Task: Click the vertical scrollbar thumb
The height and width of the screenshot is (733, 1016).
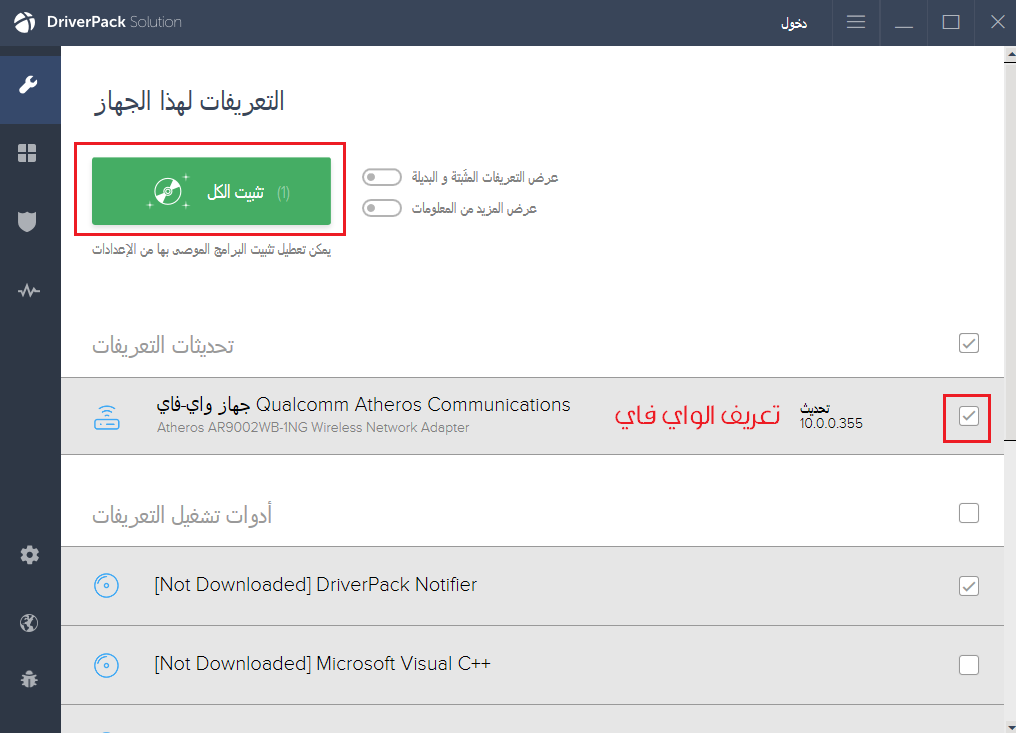Action: click(1010, 252)
